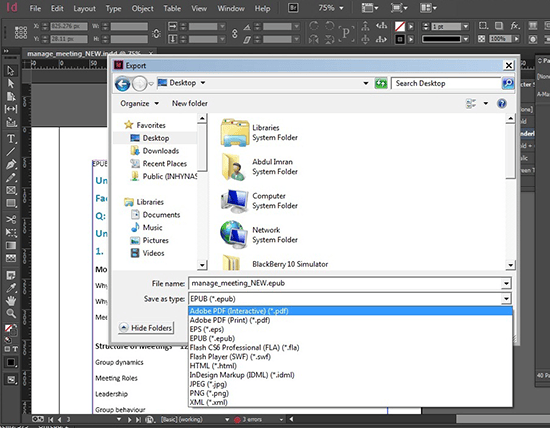The width and height of the screenshot is (550, 428).
Task: Expand the Desktop location path dropdown
Action: click(203, 83)
